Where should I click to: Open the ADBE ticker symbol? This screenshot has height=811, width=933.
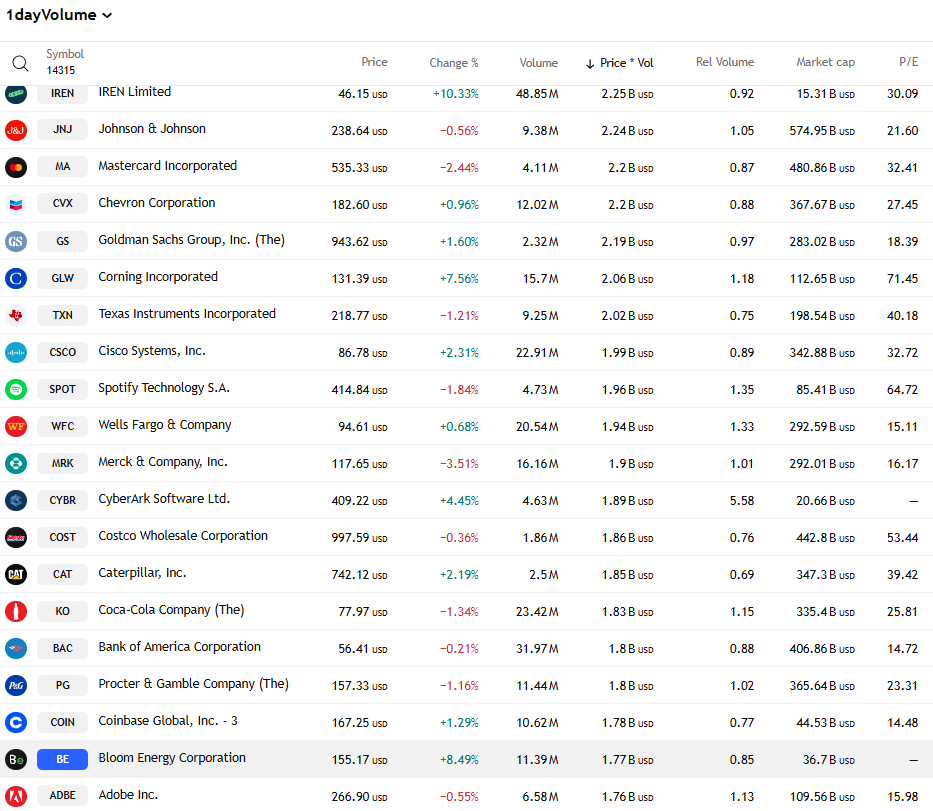(x=62, y=796)
